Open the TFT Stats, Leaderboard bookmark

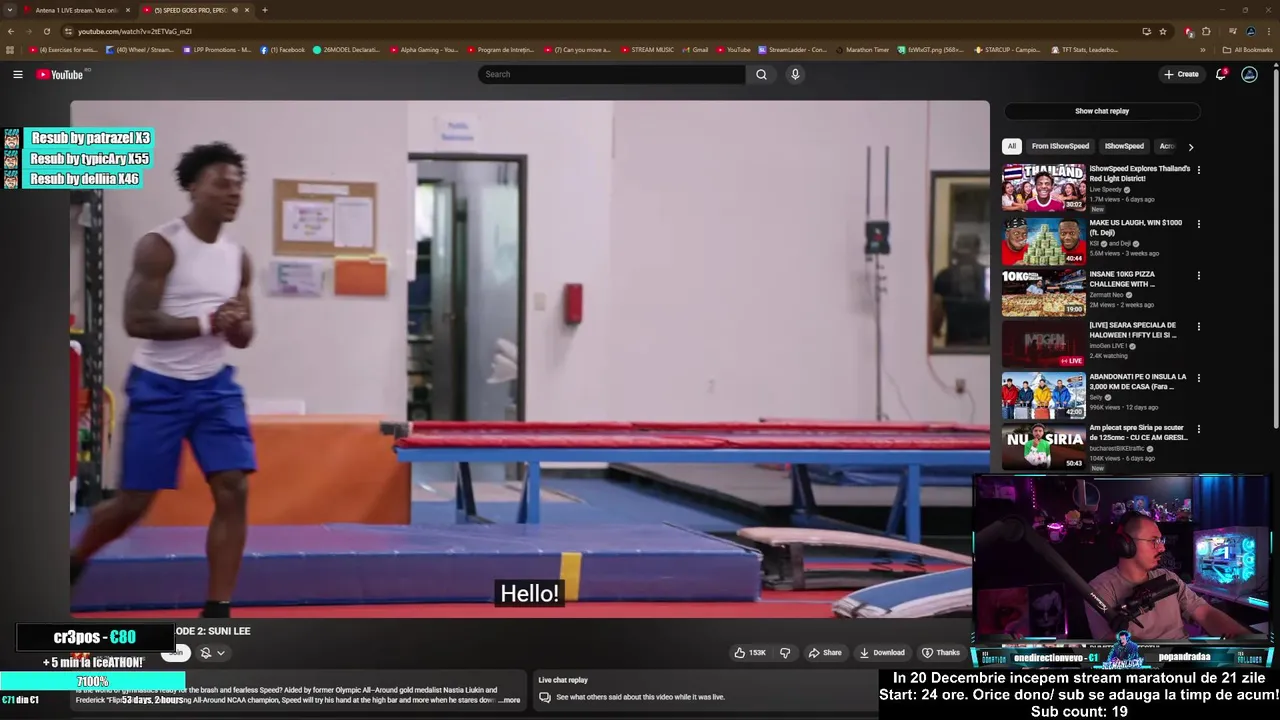(x=1085, y=50)
